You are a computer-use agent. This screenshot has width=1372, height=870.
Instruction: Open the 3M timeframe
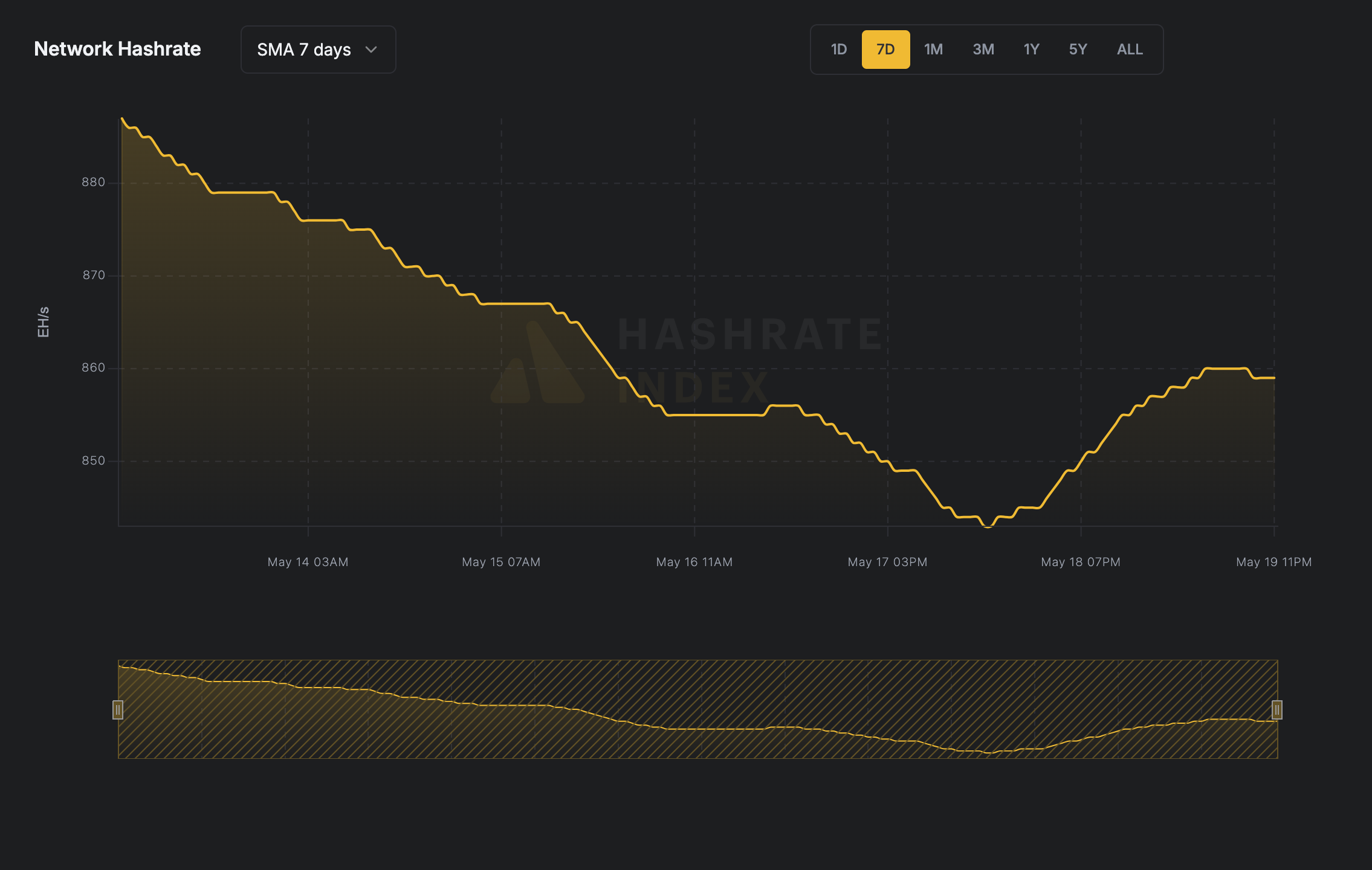(x=982, y=50)
